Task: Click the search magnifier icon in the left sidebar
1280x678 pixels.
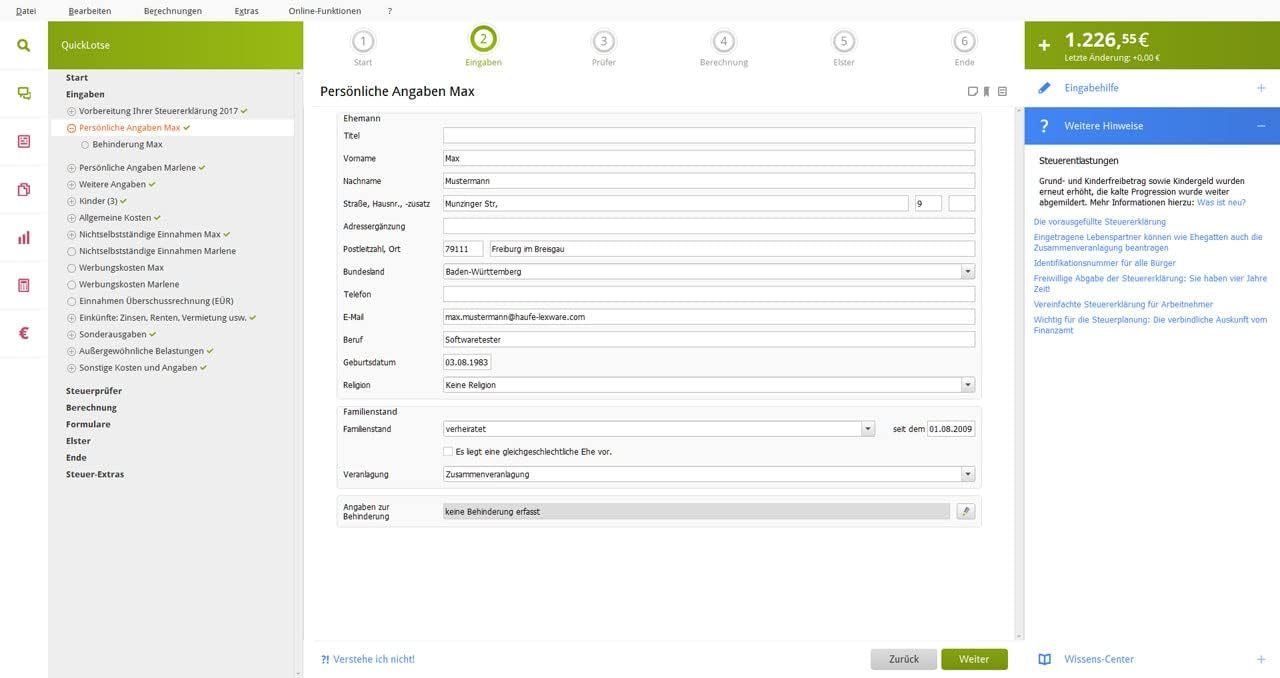Action: [23, 46]
